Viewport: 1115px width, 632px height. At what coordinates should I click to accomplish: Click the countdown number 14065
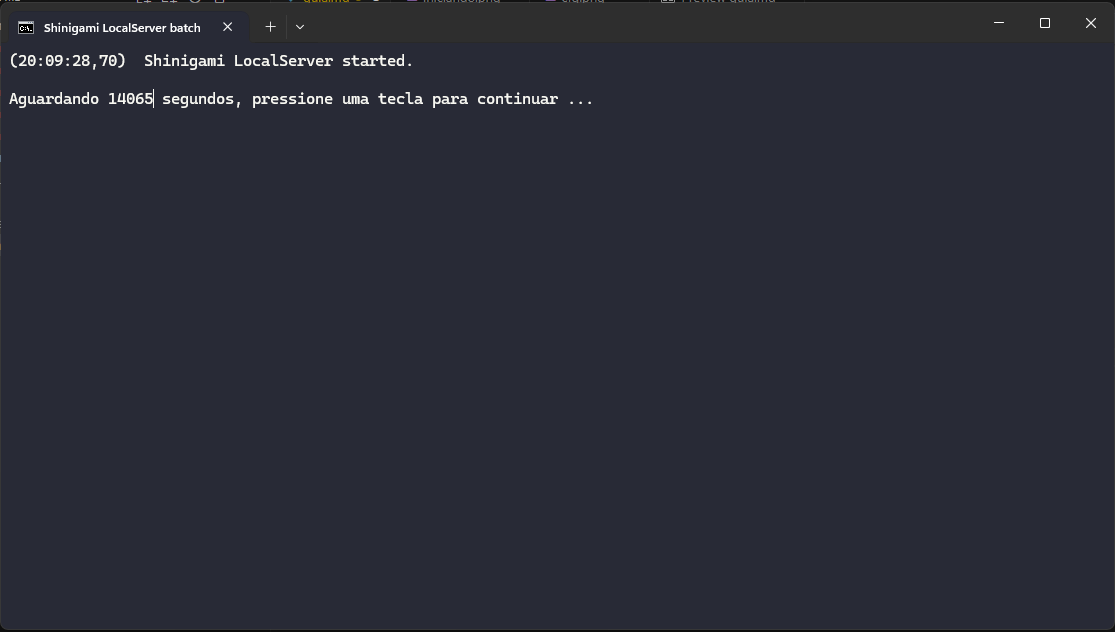(x=130, y=99)
